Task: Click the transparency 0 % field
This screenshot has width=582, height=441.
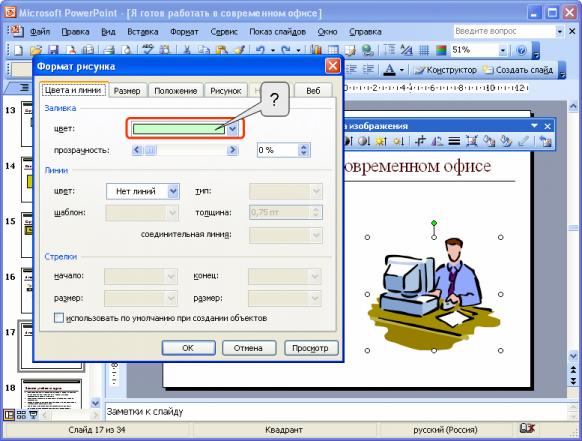Action: [278, 150]
